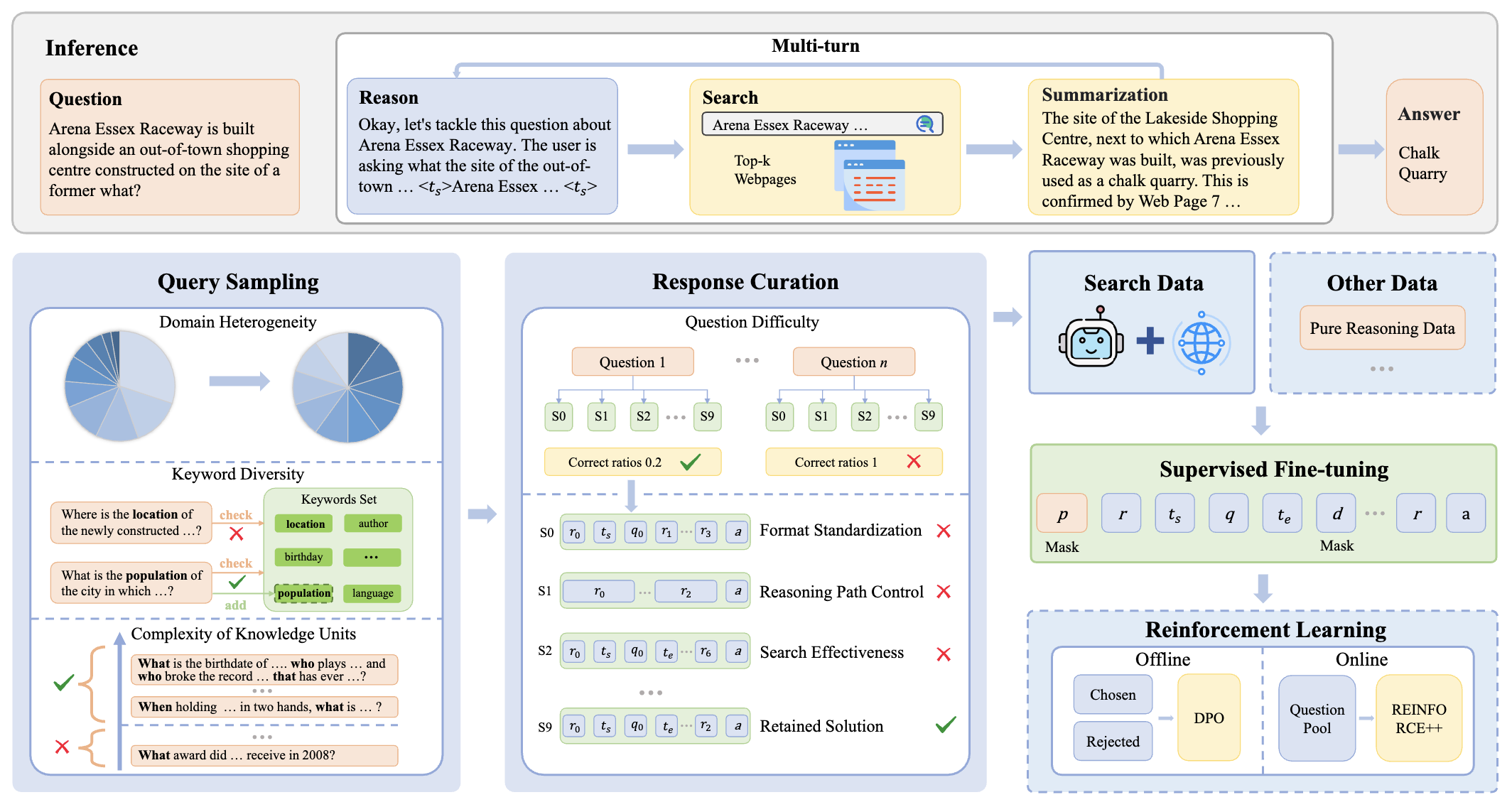Click the arrow from Query Sampling to Response Curation
The width and height of the screenshot is (1512, 807).
click(x=482, y=514)
